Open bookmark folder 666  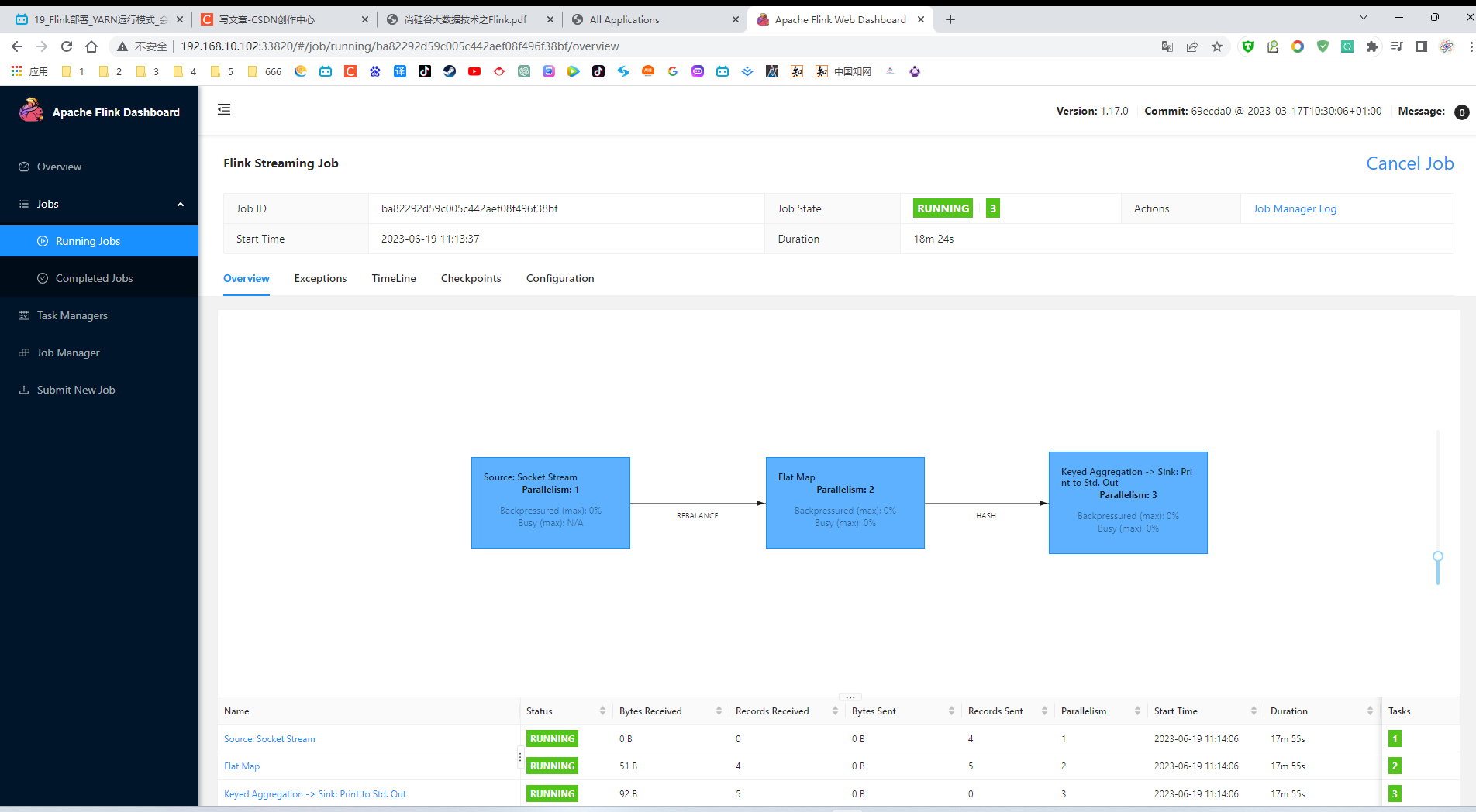tap(264, 71)
